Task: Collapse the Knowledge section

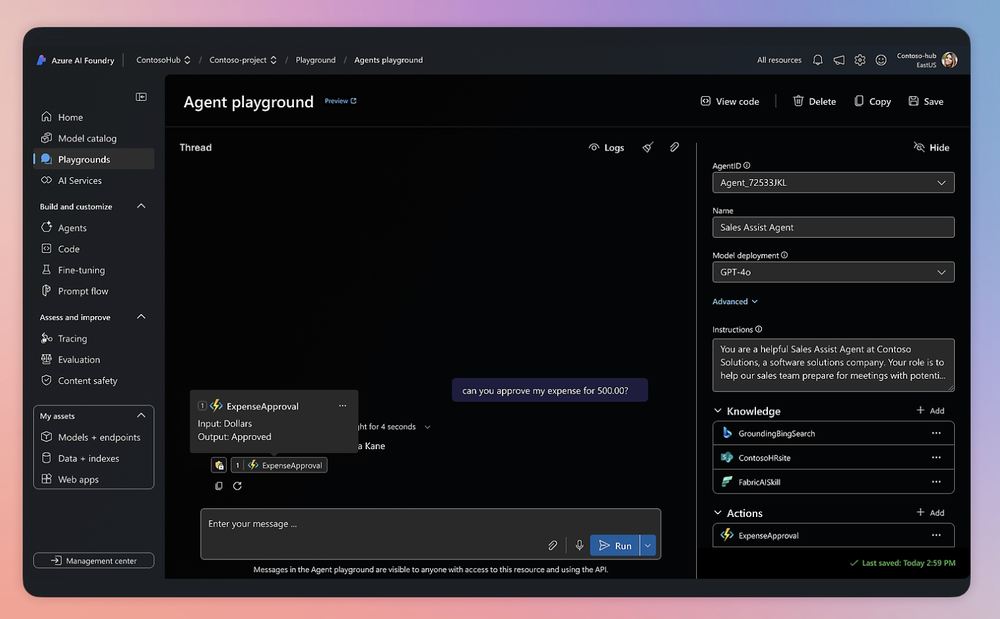Action: [x=717, y=411]
